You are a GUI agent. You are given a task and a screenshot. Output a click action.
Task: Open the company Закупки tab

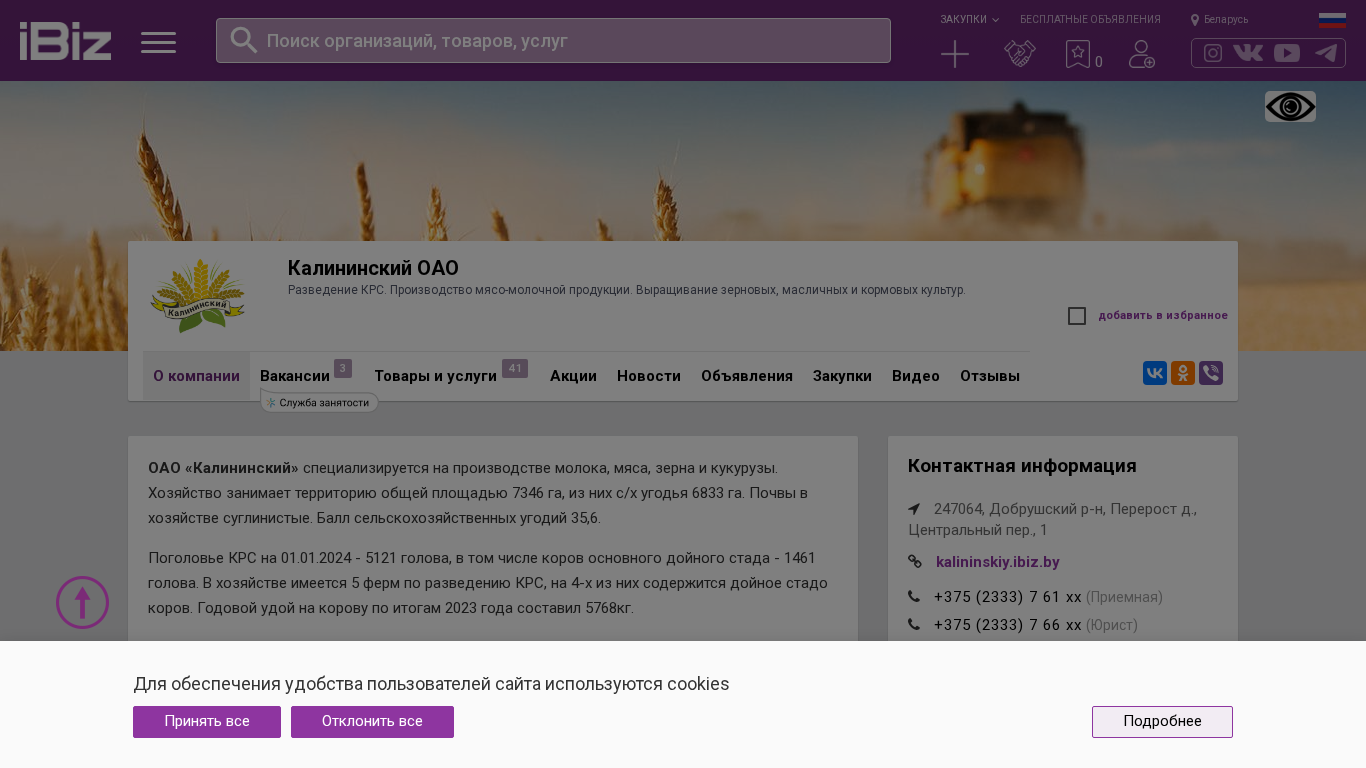(x=842, y=376)
